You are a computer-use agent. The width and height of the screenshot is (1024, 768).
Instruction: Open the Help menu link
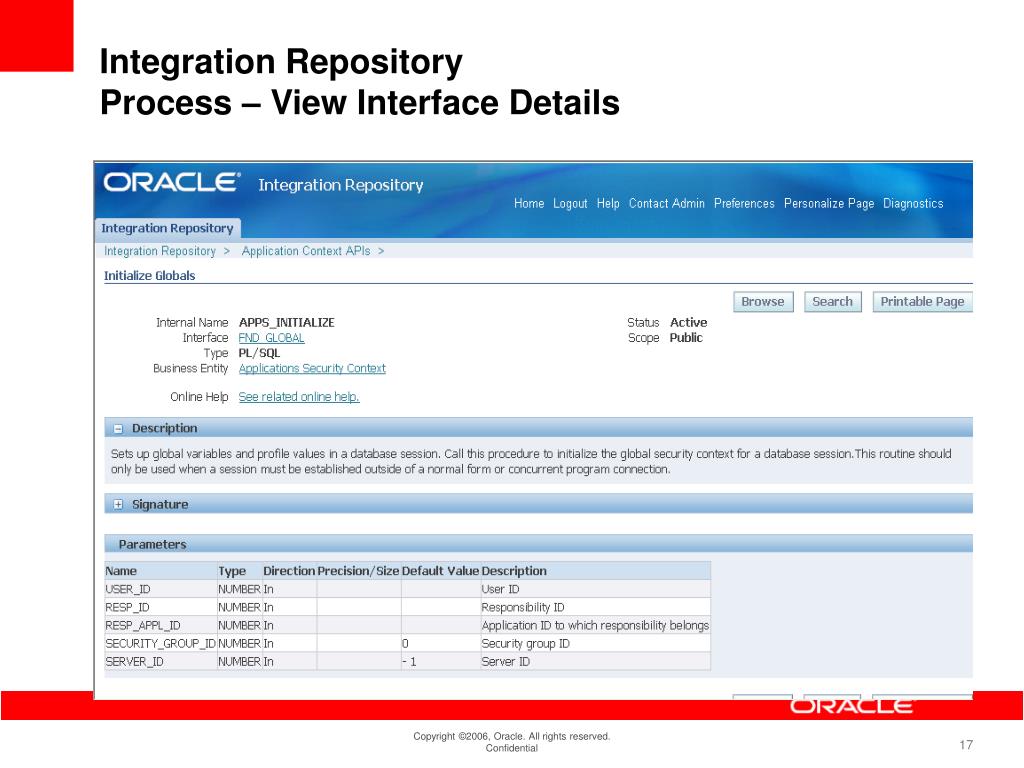(608, 204)
